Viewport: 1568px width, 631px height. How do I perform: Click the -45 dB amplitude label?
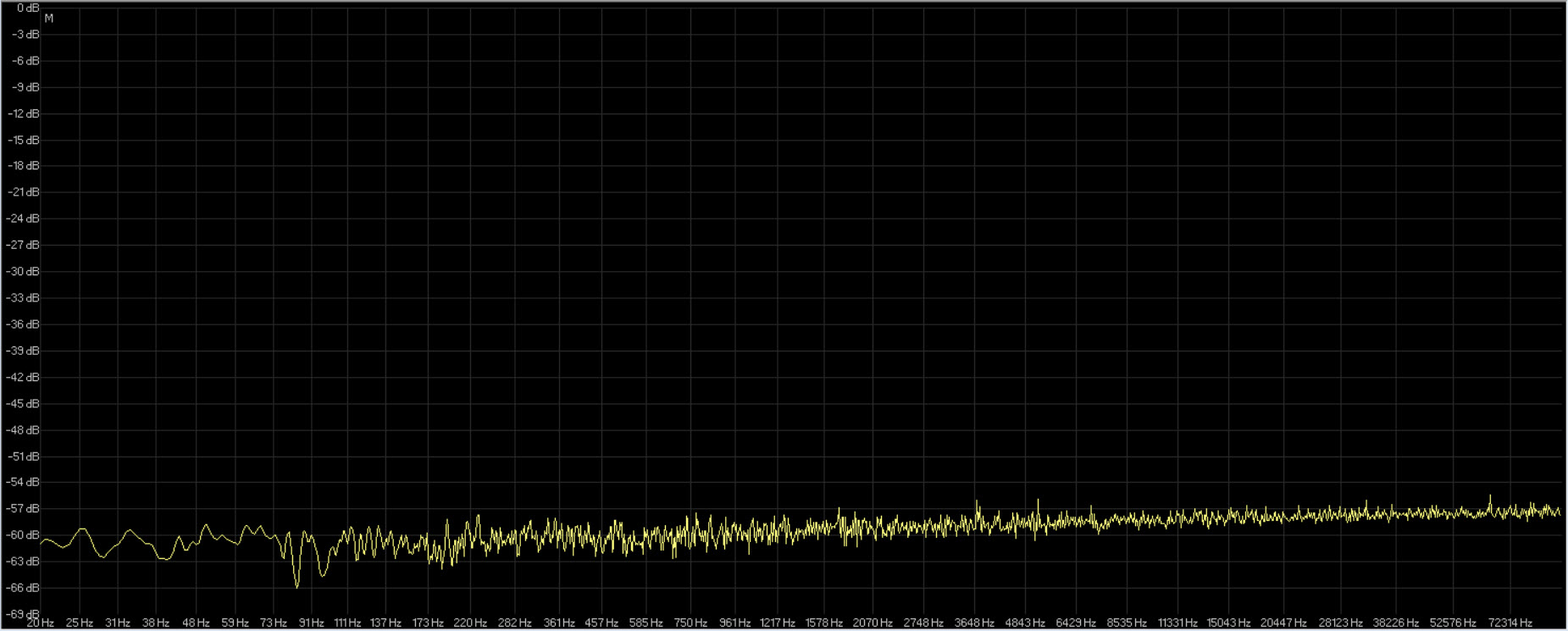(x=23, y=404)
